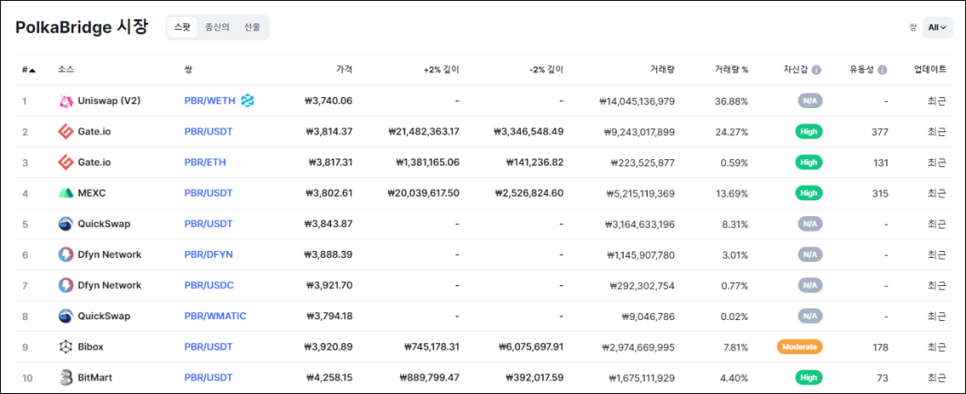
Task: Click the Gate.io PBR/ETH pair link
Action: [205, 163]
